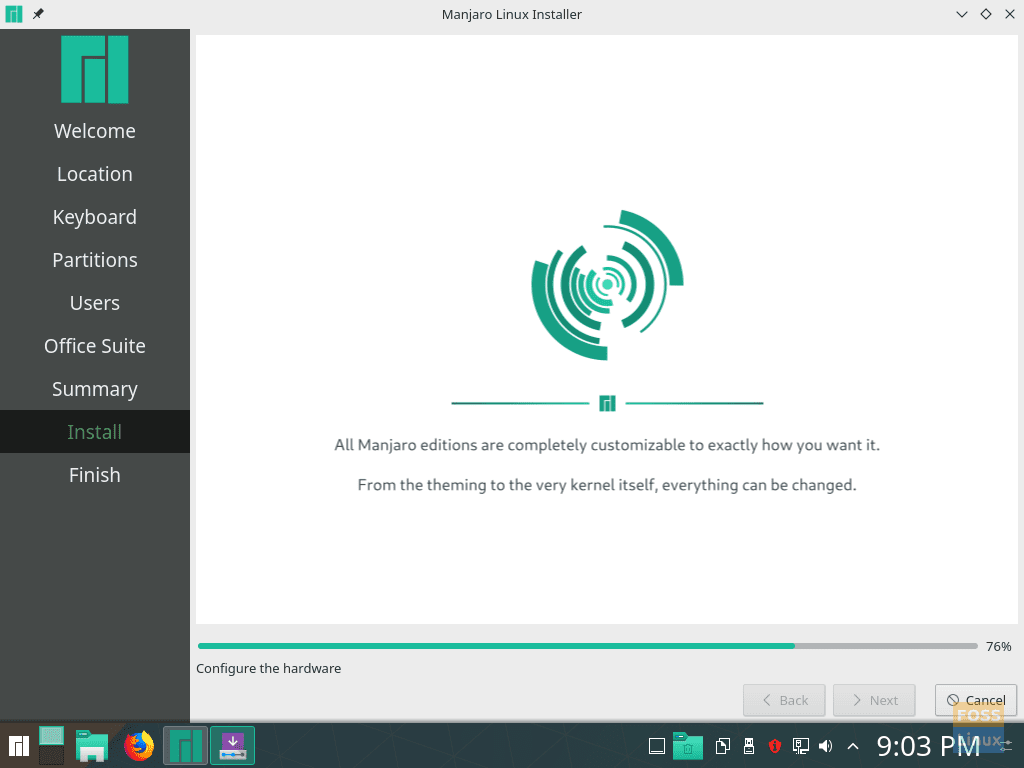Select the running Manjaro installer taskbar icon
The height and width of the screenshot is (768, 1024).
tap(184, 745)
